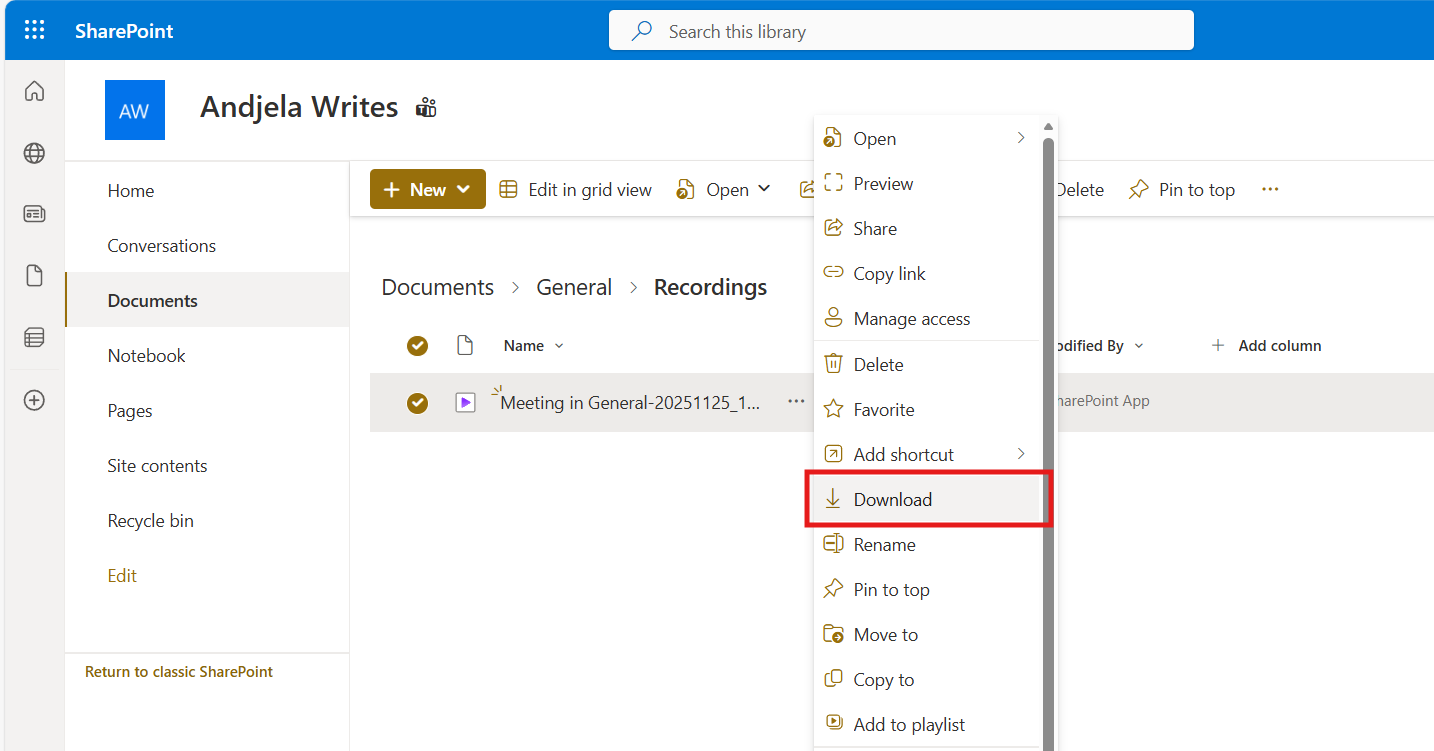Click Return to classic SharePoint link
The height and width of the screenshot is (751, 1434).
point(179,672)
